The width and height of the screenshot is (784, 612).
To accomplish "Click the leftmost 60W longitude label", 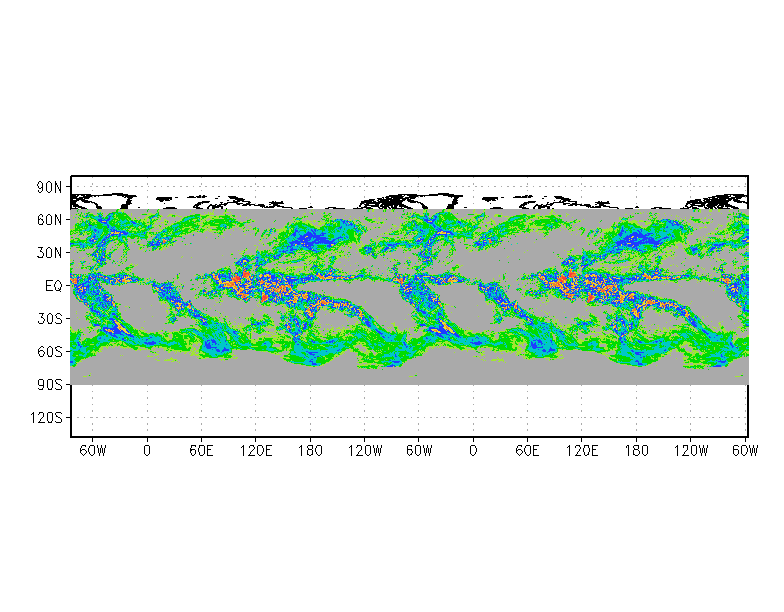I will (x=92, y=451).
